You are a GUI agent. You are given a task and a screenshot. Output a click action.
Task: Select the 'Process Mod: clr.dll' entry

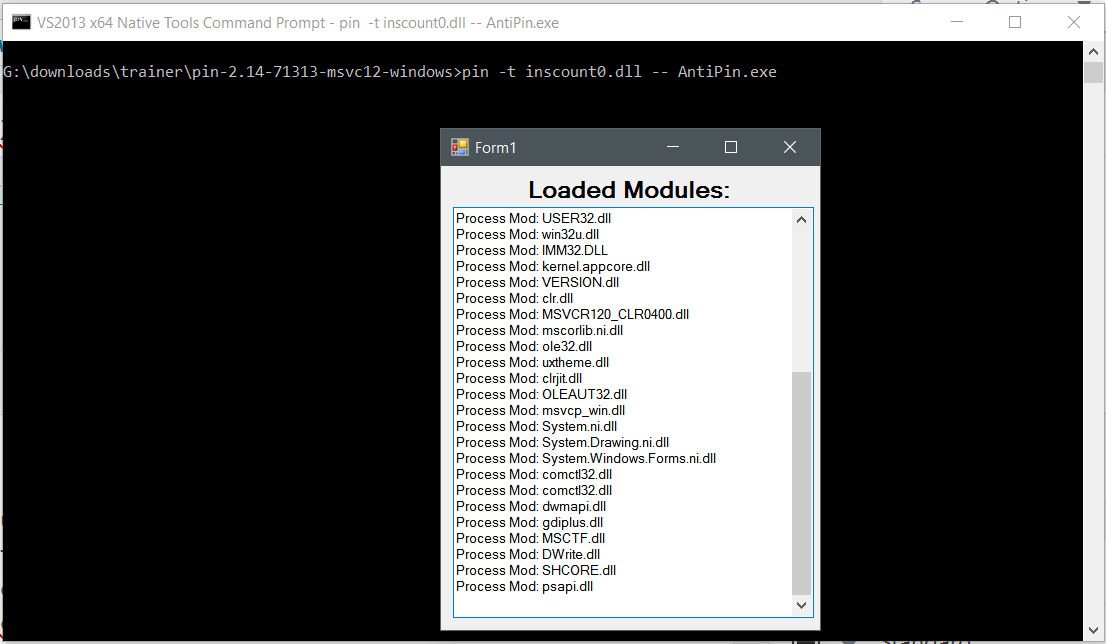tap(514, 298)
